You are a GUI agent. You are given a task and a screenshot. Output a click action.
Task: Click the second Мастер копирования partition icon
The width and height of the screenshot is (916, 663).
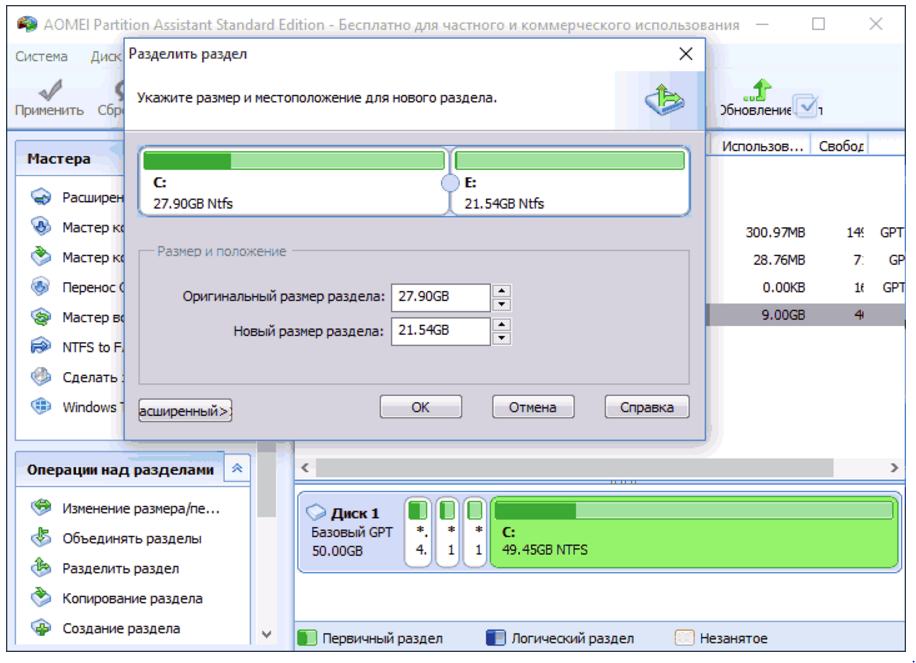[41, 256]
